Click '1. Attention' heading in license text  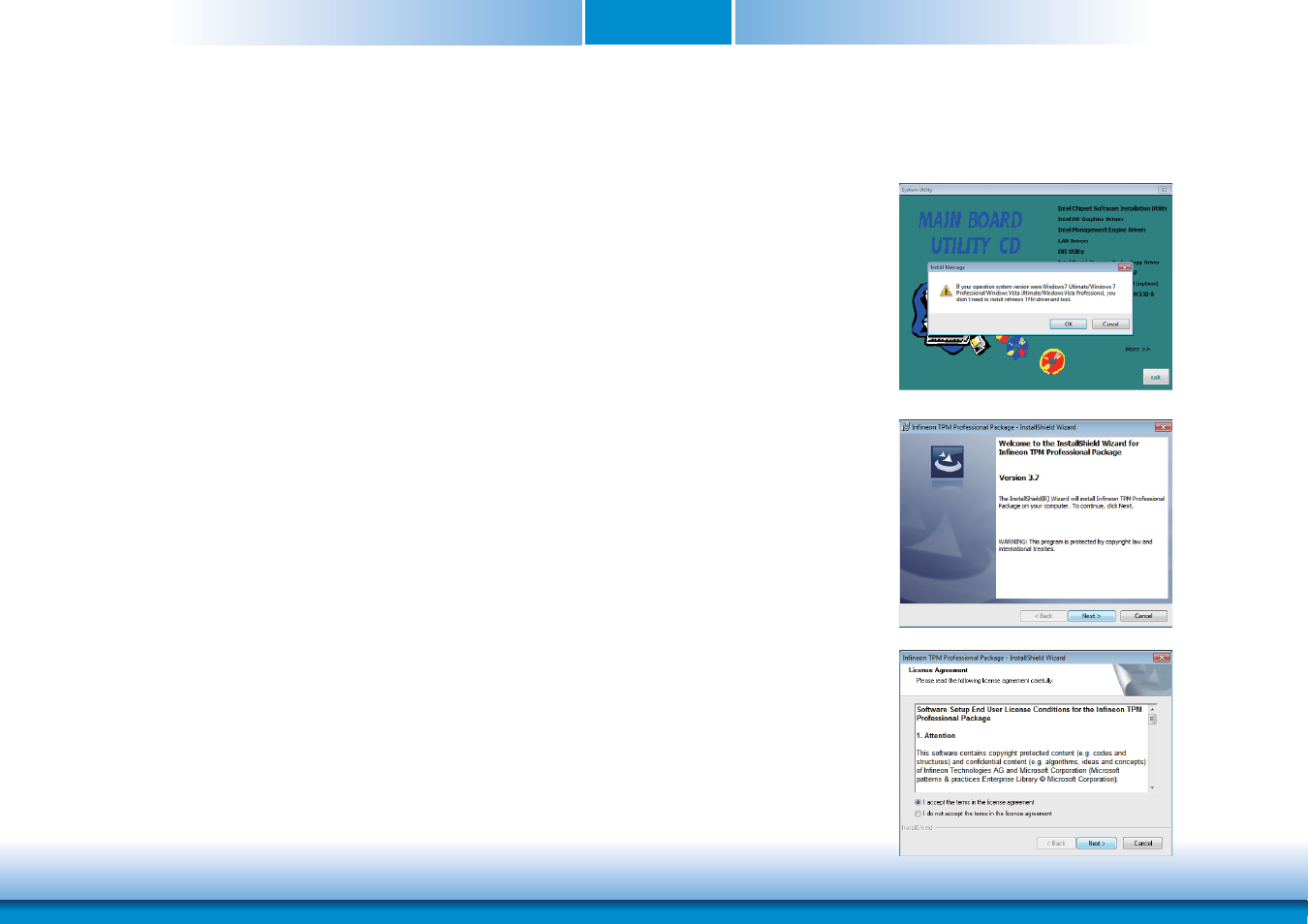tap(936, 736)
